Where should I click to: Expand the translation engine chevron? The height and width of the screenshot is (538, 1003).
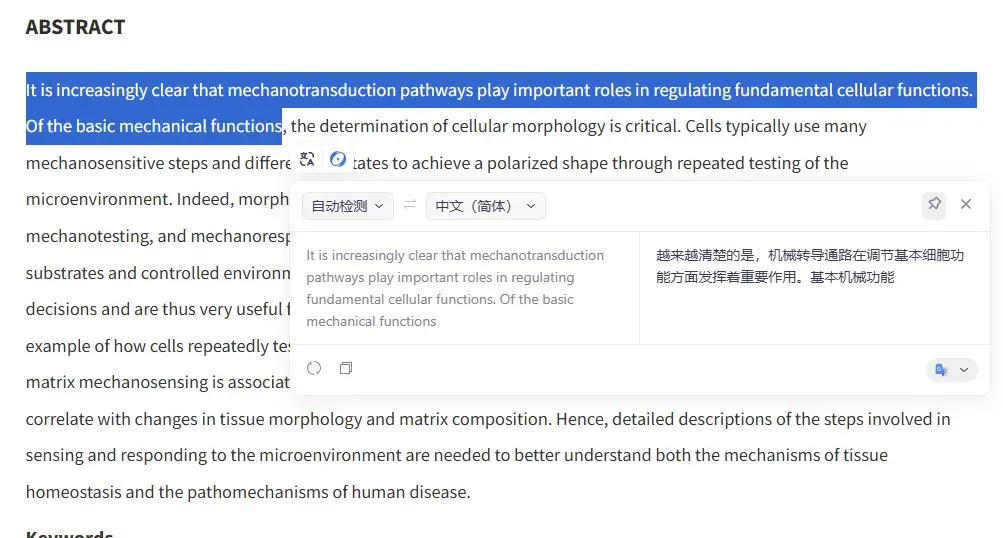point(964,370)
